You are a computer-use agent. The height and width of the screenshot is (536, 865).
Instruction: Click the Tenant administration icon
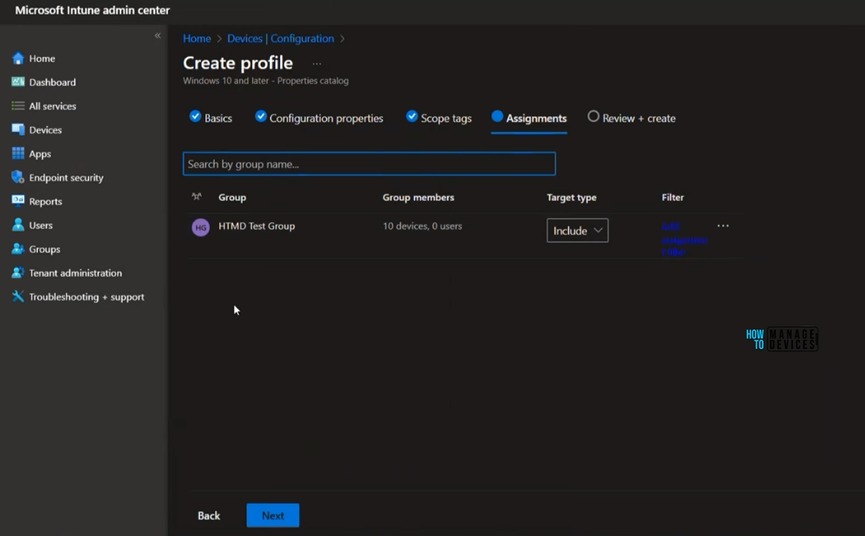click(18, 272)
